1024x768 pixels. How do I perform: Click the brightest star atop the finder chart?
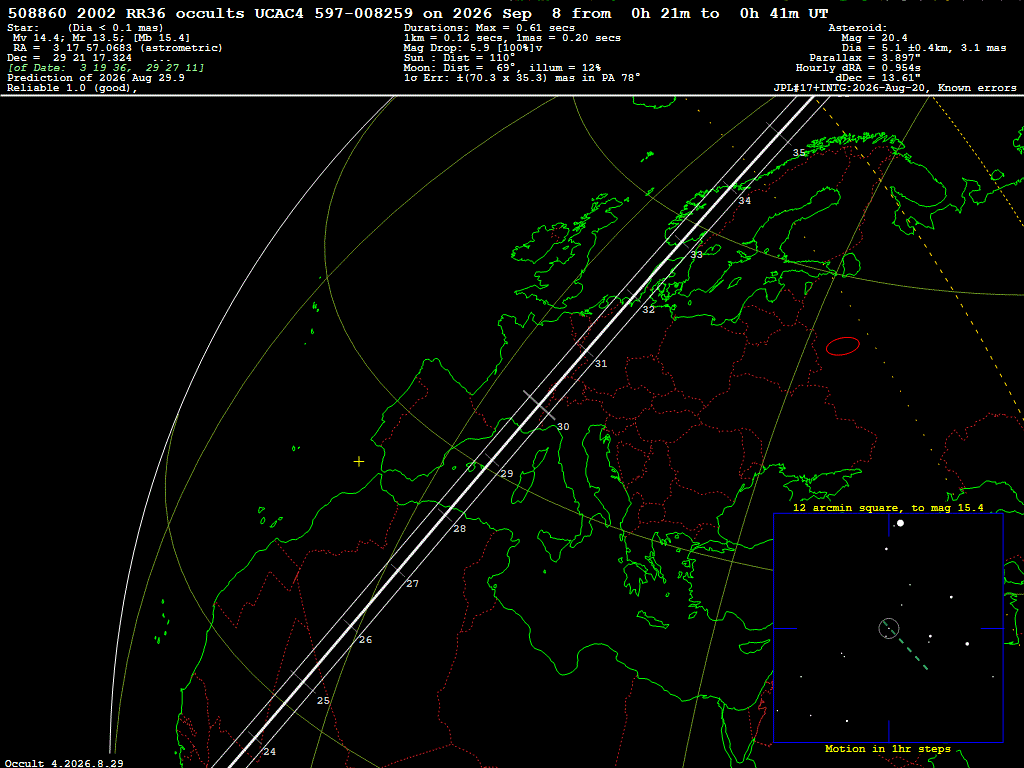pos(901,523)
